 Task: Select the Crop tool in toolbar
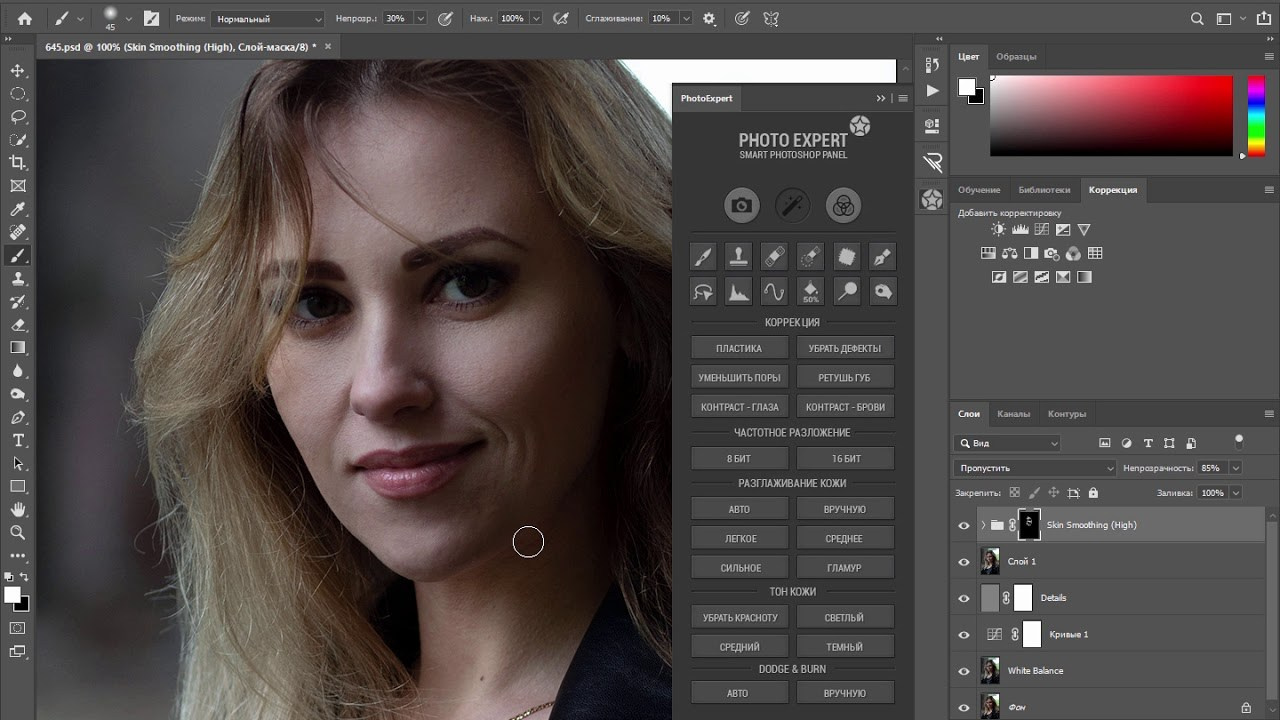(18, 163)
